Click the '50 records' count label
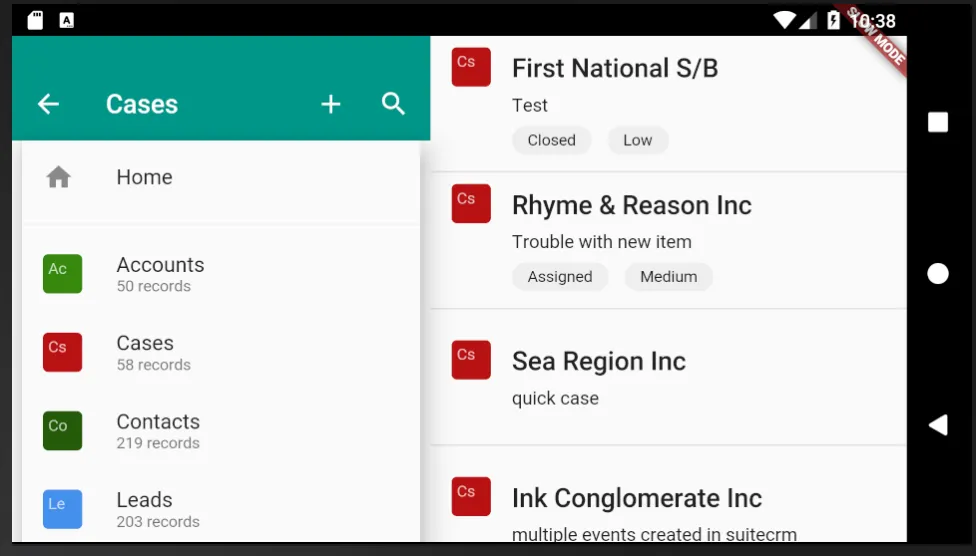 coord(154,286)
